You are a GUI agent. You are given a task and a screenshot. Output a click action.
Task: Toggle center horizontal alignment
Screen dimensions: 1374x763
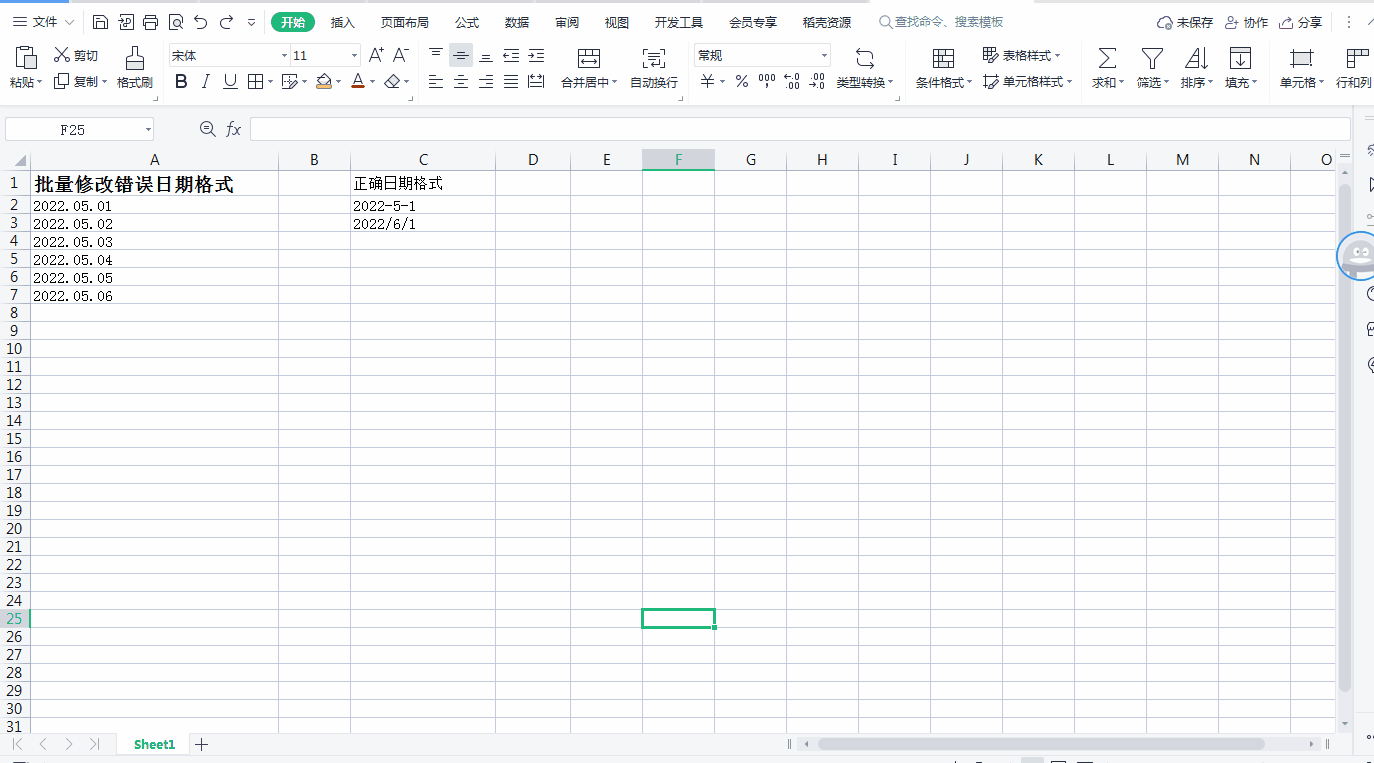pyautogui.click(x=461, y=82)
